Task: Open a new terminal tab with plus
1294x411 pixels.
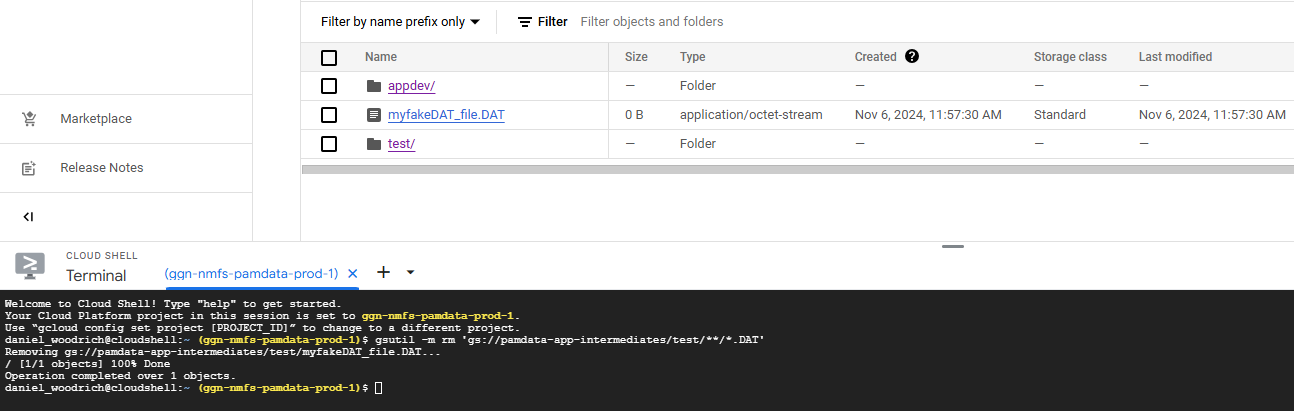Action: [383, 272]
